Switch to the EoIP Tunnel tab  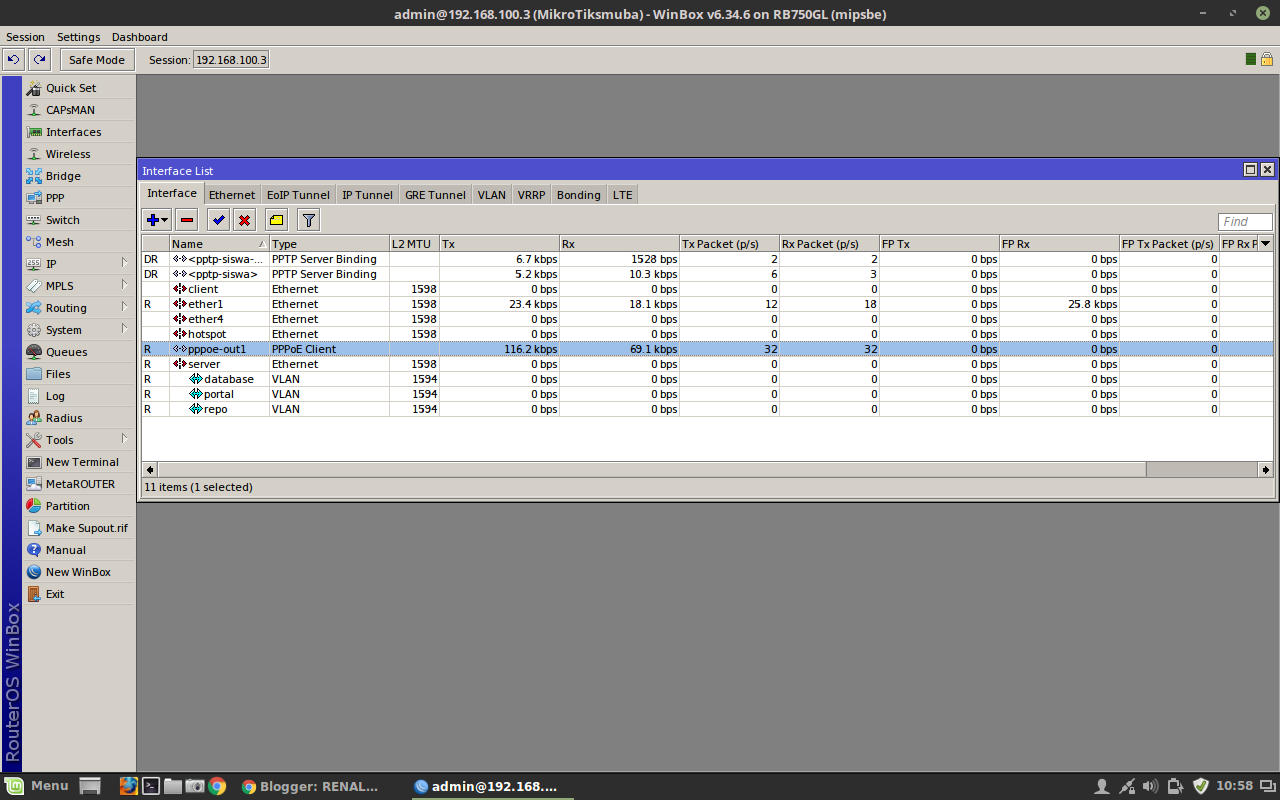tap(298, 195)
